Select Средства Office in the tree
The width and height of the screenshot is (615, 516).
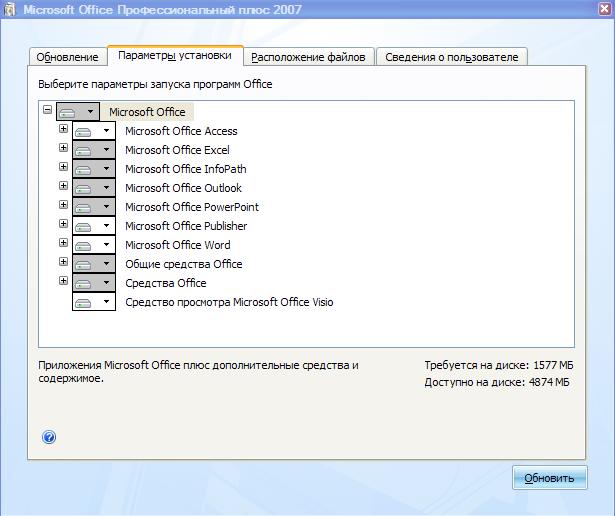click(166, 283)
